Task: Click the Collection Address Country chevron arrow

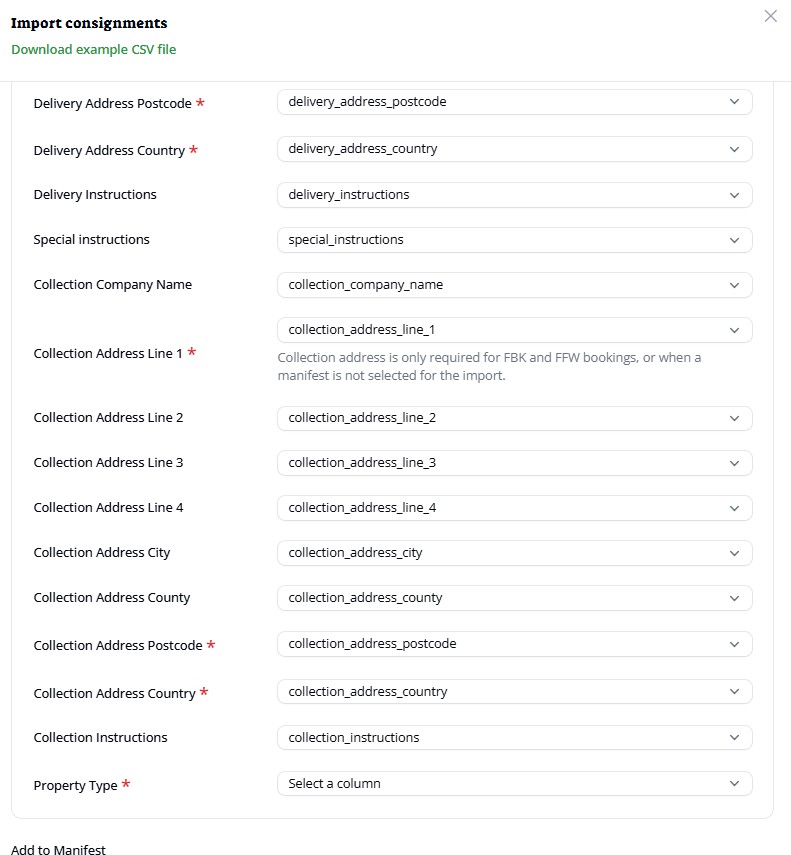Action: 734,692
